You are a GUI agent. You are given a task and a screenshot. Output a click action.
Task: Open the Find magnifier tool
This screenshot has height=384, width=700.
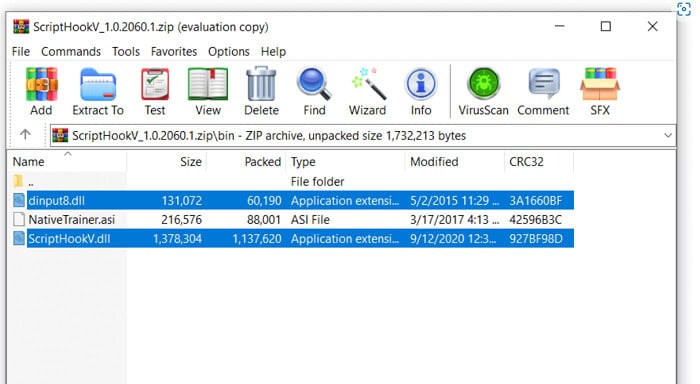click(314, 83)
